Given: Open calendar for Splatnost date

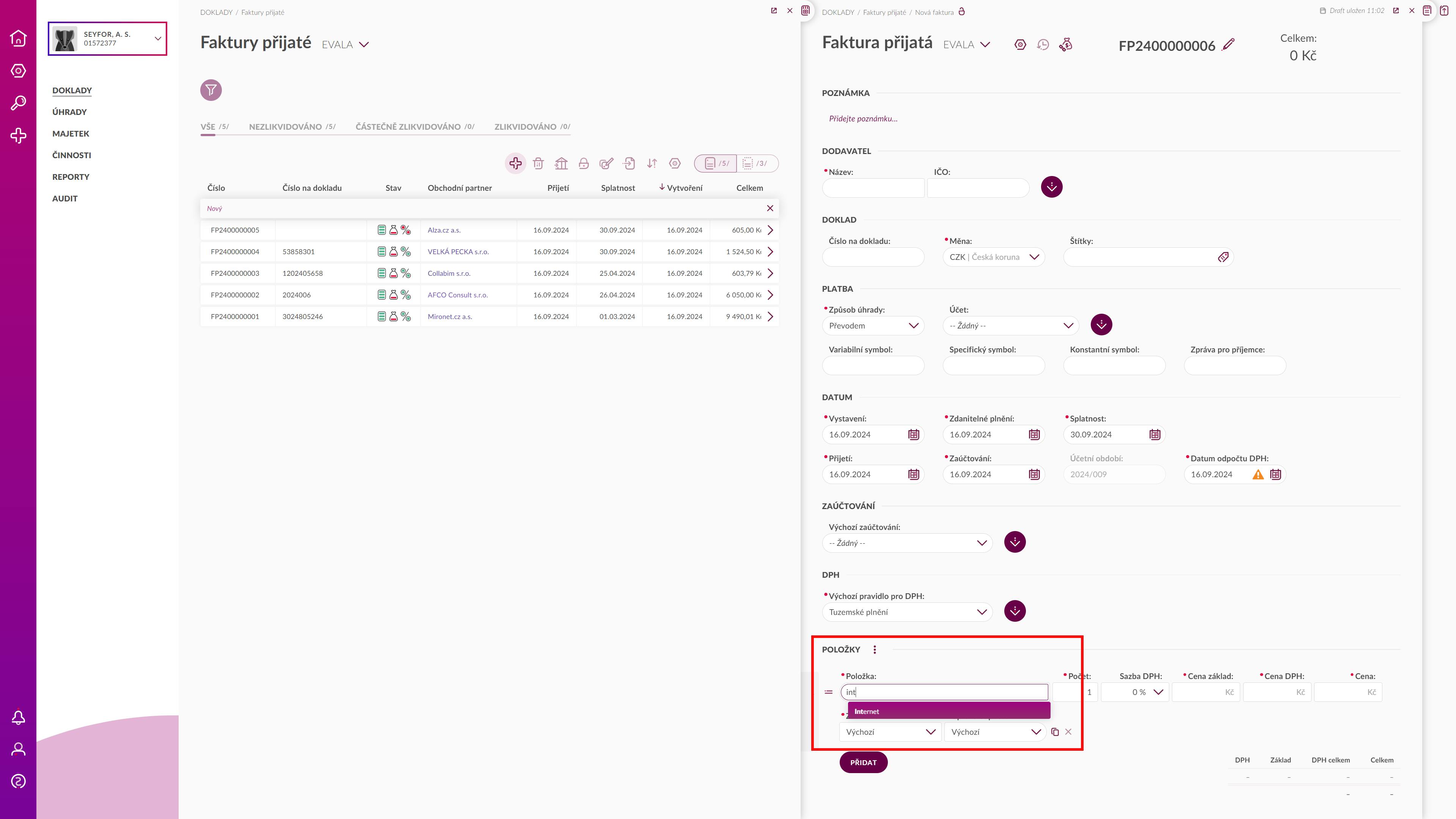Looking at the screenshot, I should 1155,435.
